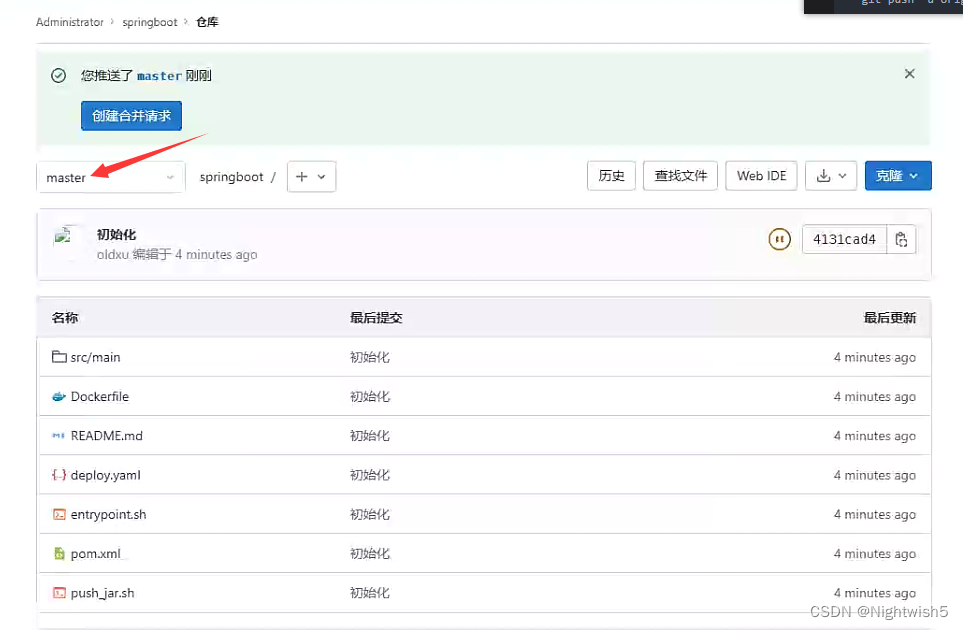The image size is (963, 630).
Task: Click the README.md markdown icon
Action: tap(60, 435)
